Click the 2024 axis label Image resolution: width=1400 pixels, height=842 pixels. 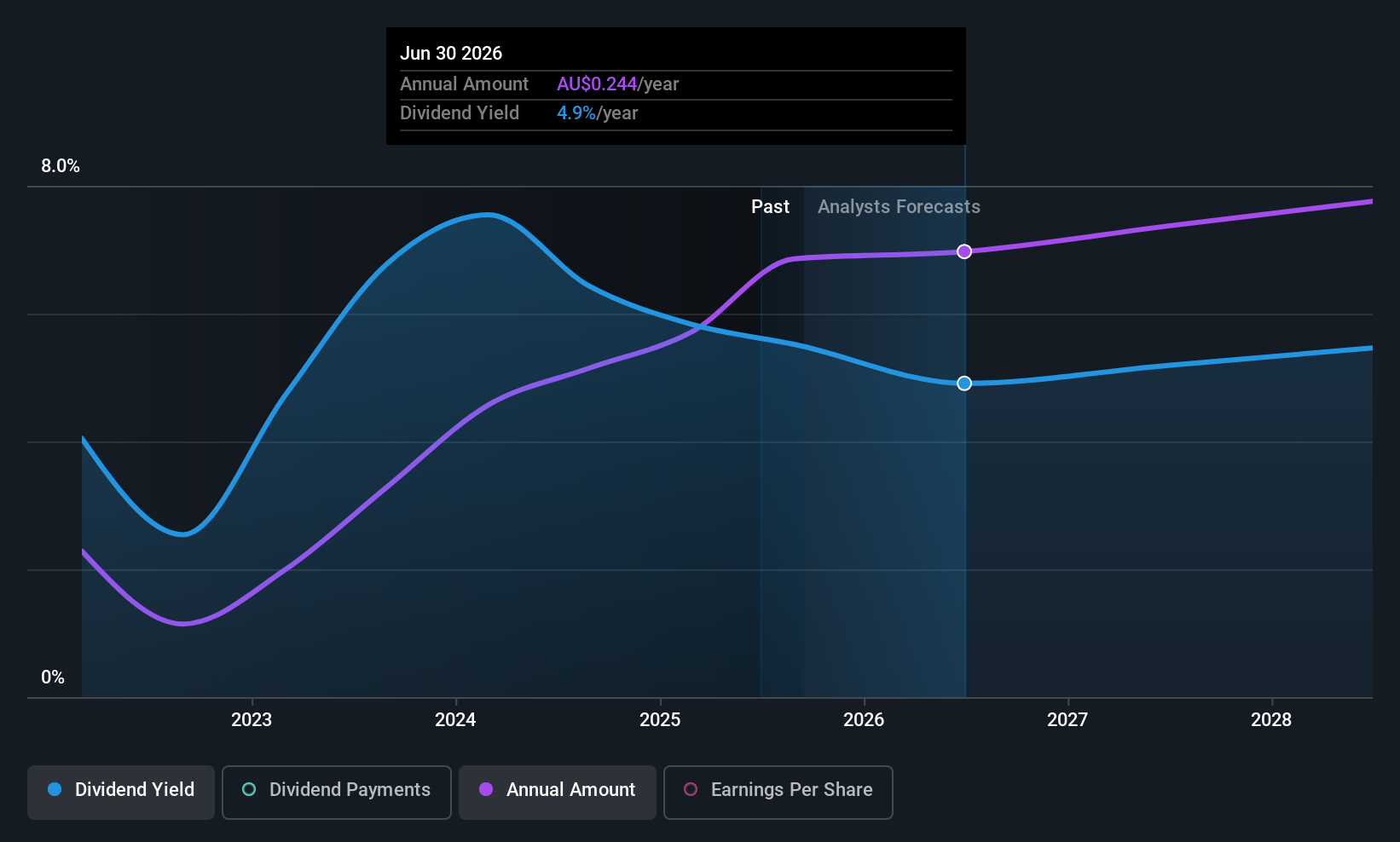tap(455, 720)
